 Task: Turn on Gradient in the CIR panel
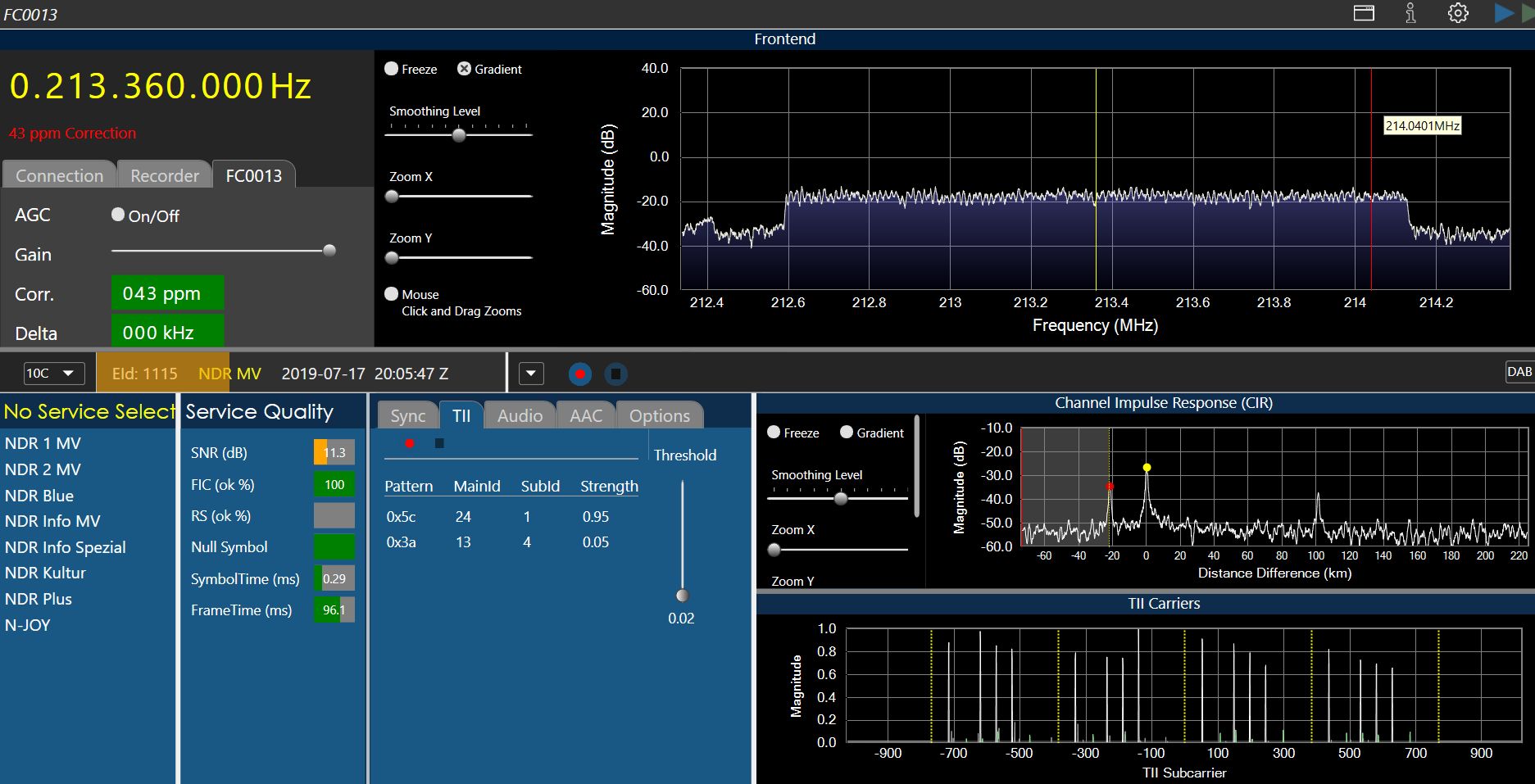coord(847,433)
